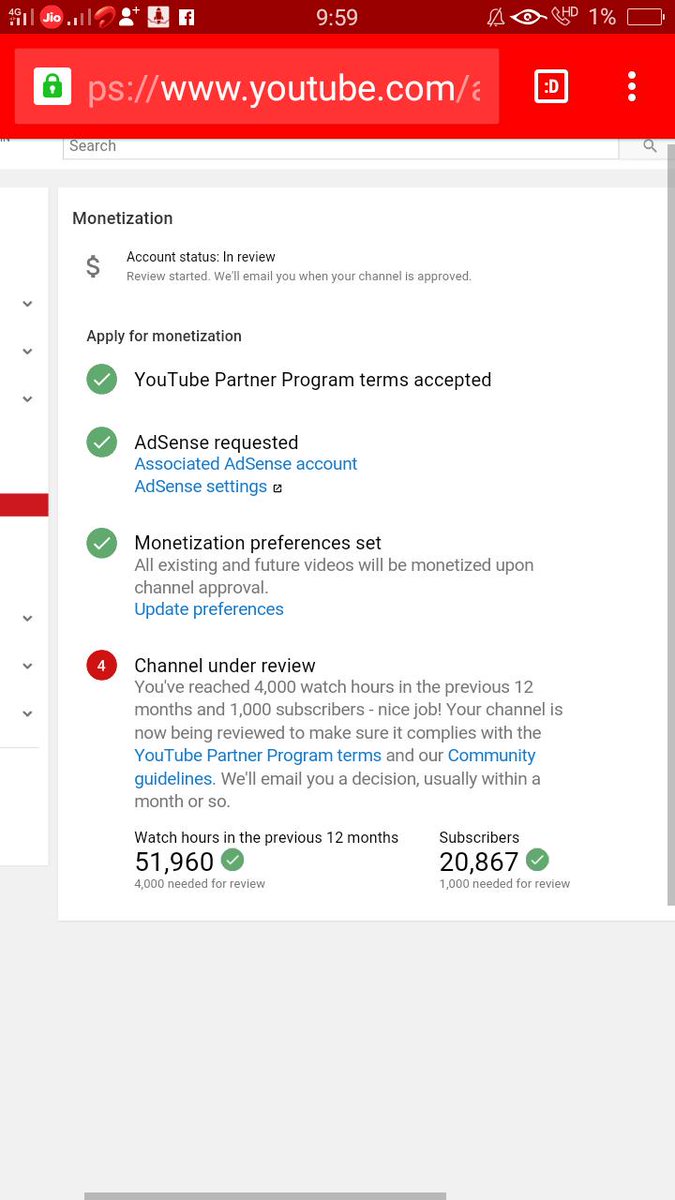Image resolution: width=675 pixels, height=1200 pixels.
Task: Tap the YouTube URL address bar
Action: tap(256, 87)
